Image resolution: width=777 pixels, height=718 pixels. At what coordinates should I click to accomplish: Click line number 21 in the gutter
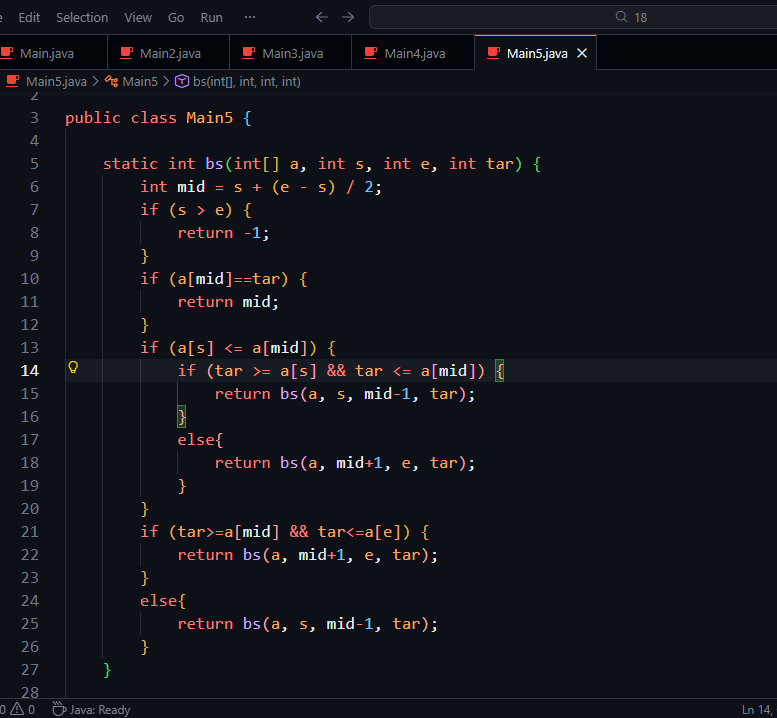(x=30, y=532)
